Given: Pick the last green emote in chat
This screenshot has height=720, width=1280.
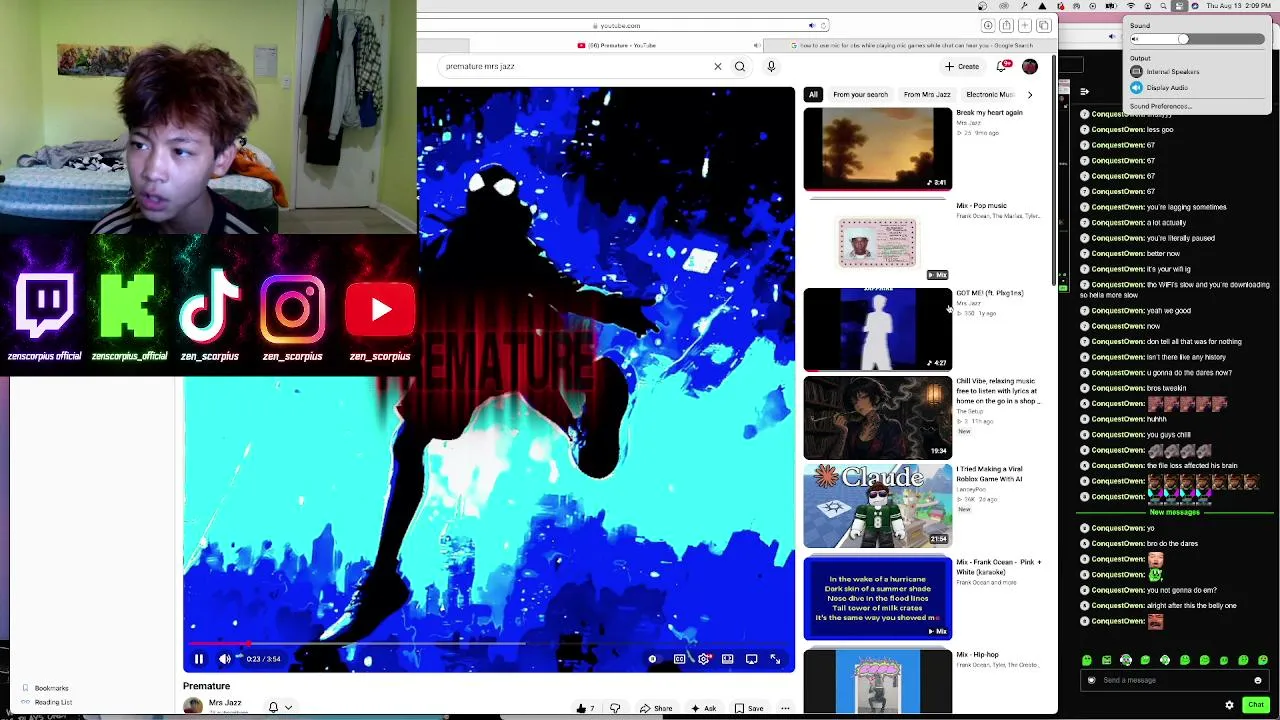Looking at the screenshot, I should pyautogui.click(x=1263, y=660).
